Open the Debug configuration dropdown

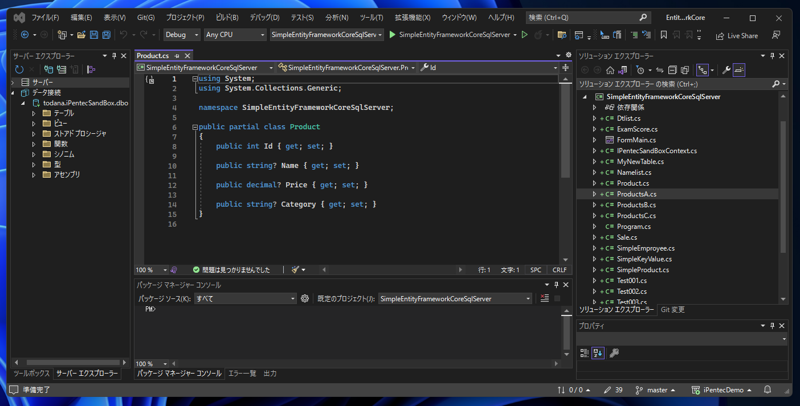[x=182, y=35]
